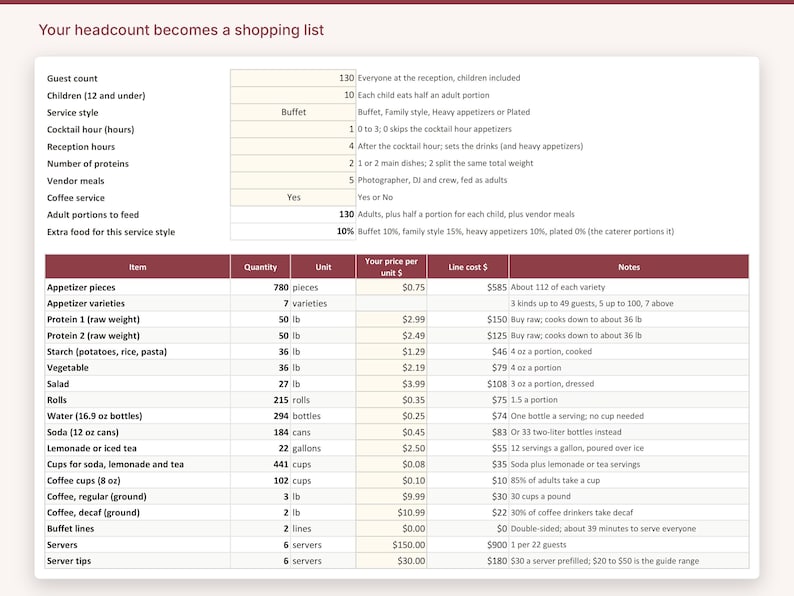Click the Line cost $ column header
The width and height of the screenshot is (794, 596).
click(x=468, y=267)
